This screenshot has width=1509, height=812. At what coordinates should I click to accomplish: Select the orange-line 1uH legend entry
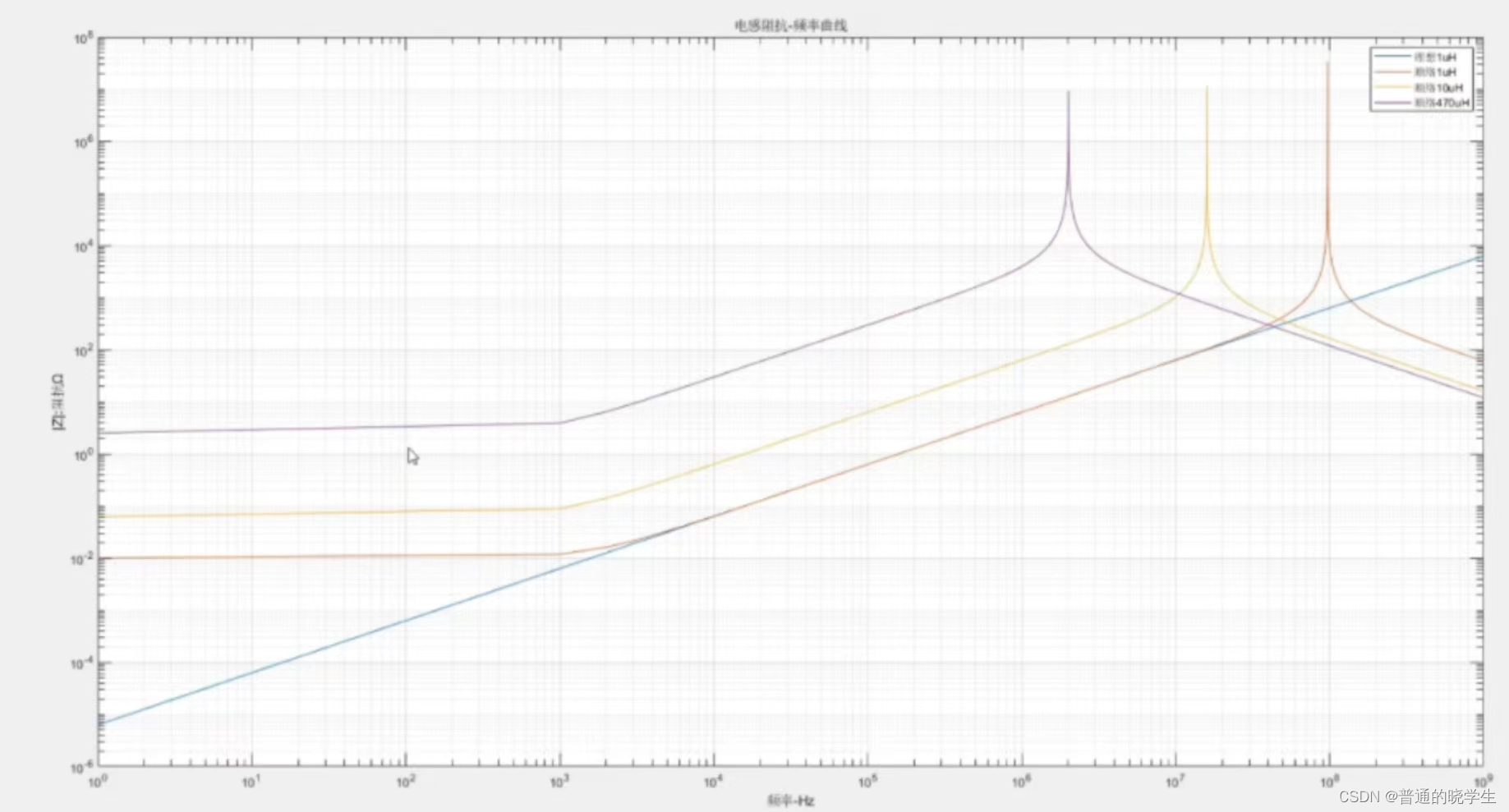point(1416,72)
